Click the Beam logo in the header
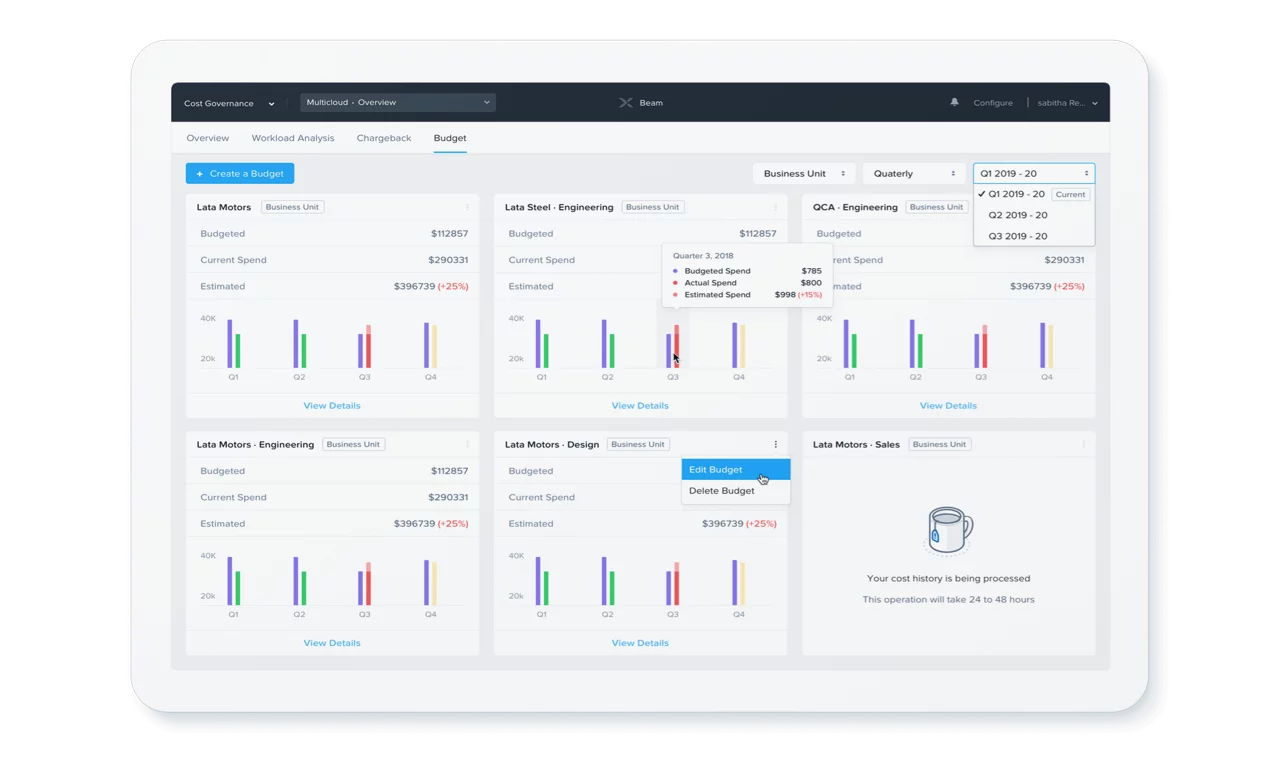 coord(640,103)
